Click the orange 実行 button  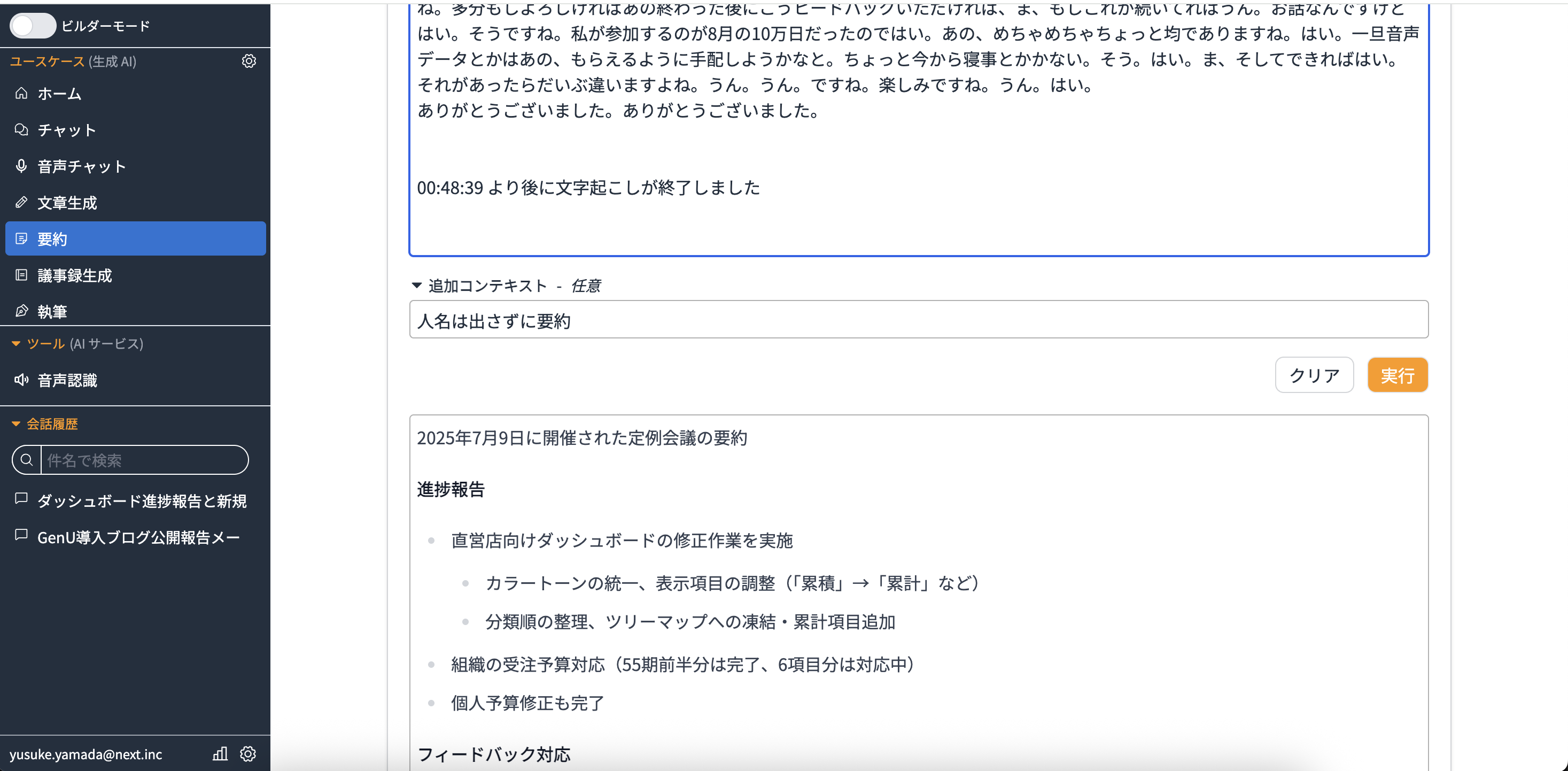(1397, 375)
